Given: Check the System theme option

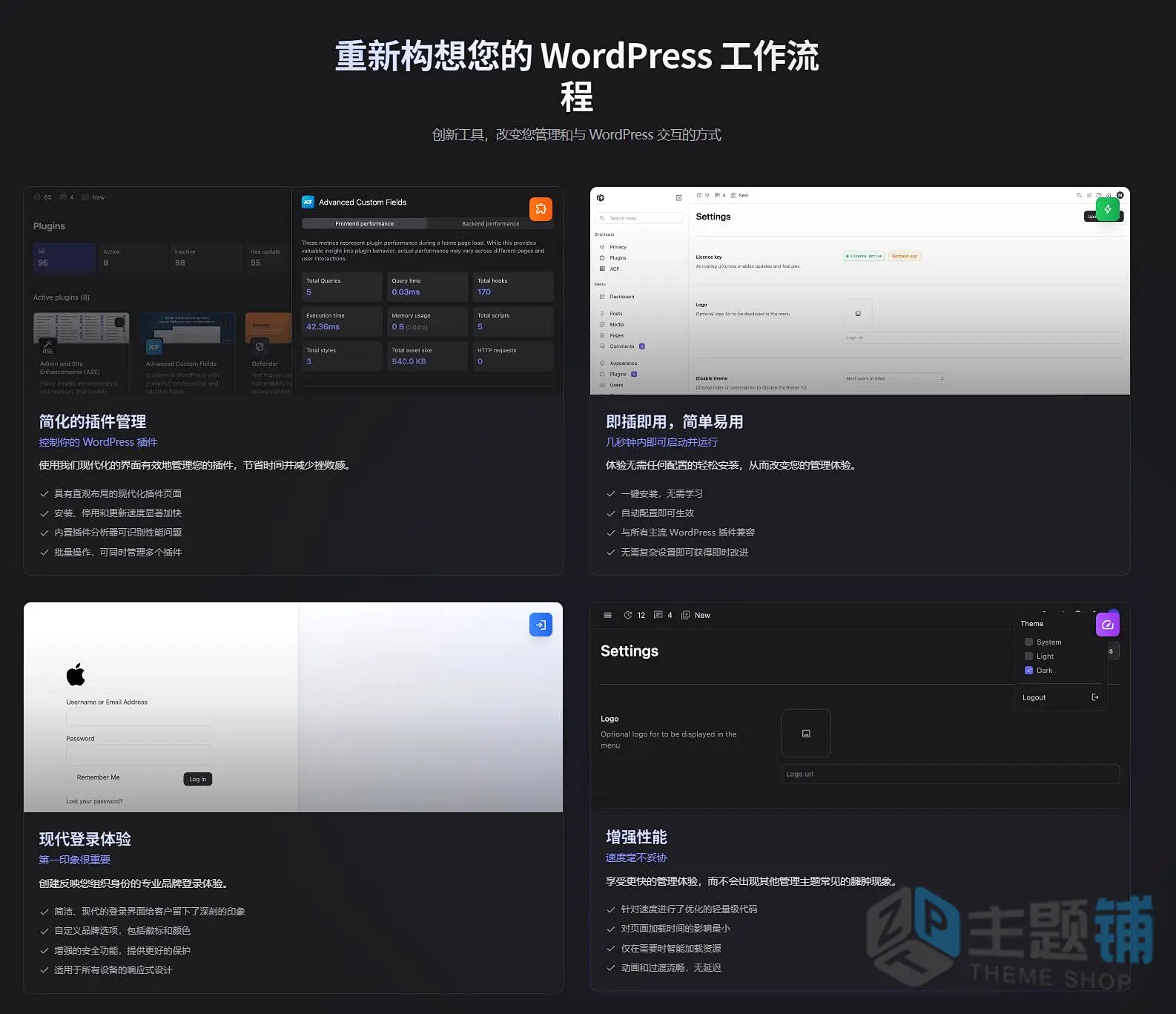Looking at the screenshot, I should click(x=1028, y=642).
